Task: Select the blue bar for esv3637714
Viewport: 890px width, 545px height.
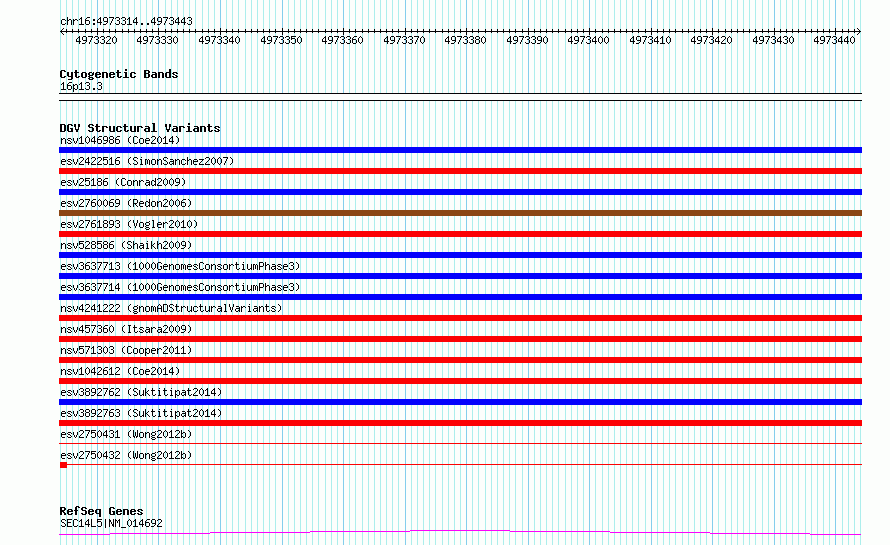Action: point(460,297)
